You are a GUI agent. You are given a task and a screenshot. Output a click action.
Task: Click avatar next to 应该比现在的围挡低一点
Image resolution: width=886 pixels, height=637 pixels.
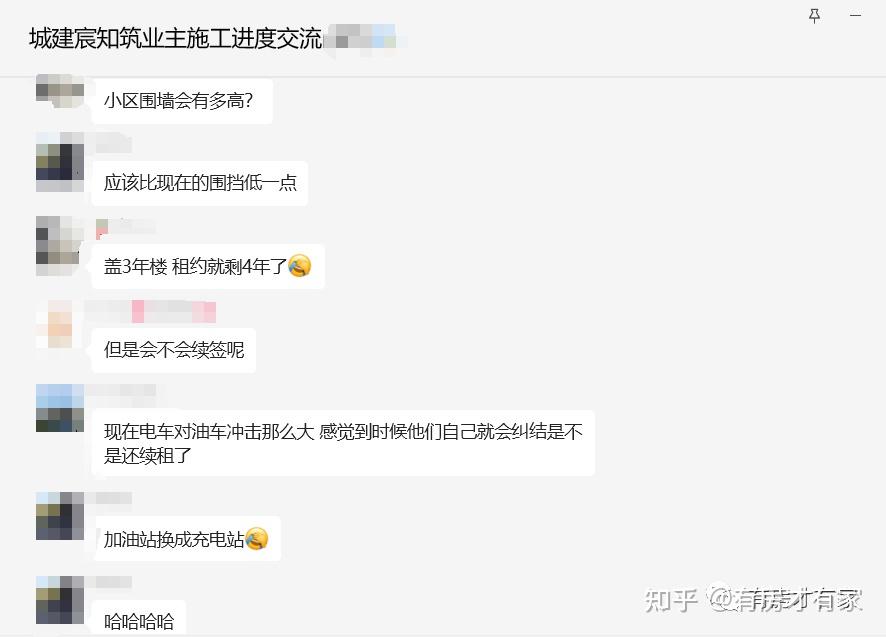[60, 162]
